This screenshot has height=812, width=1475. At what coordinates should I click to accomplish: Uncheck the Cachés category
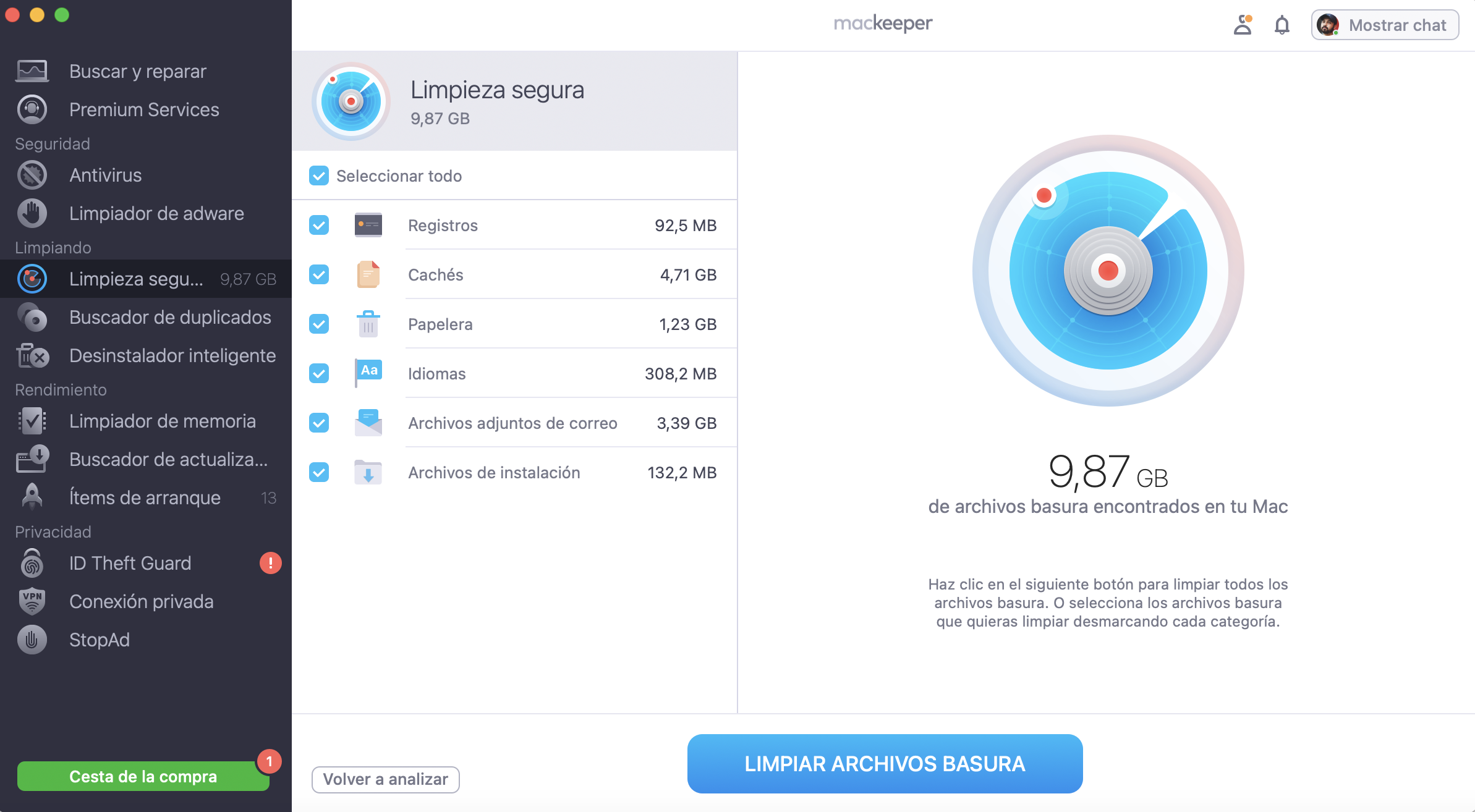pos(319,275)
